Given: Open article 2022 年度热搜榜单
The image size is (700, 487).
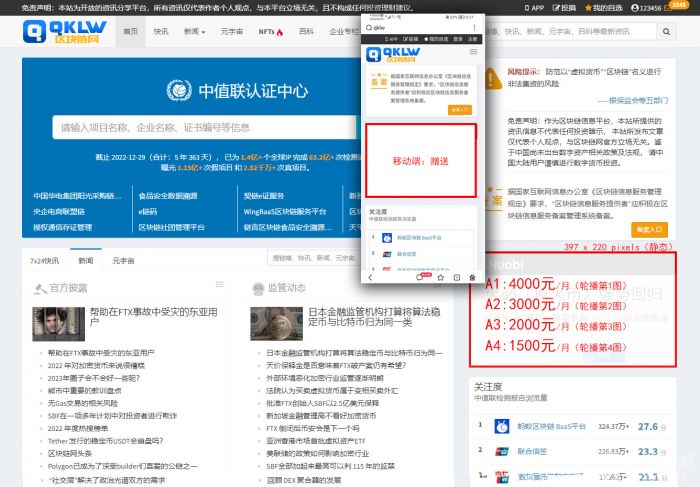Looking at the screenshot, I should tap(78, 429).
